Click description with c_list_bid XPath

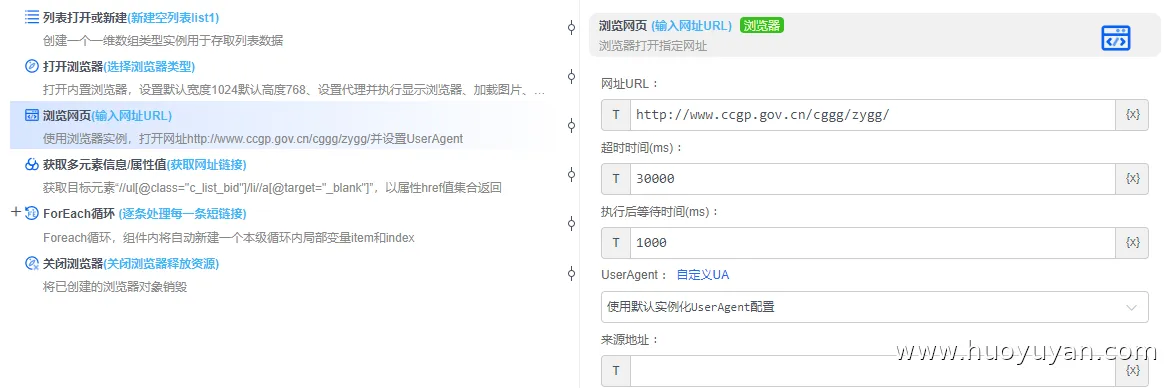[273, 188]
